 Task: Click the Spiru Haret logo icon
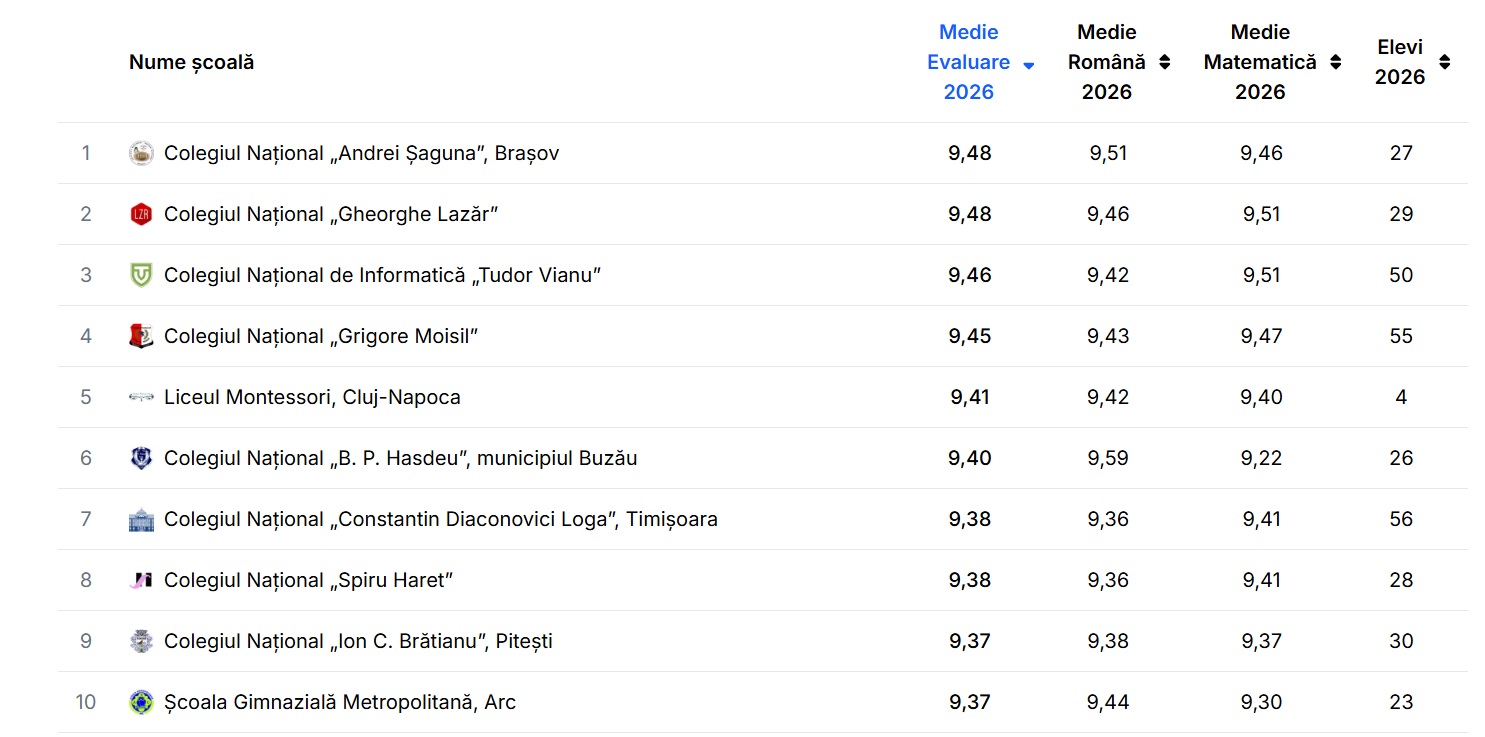pyautogui.click(x=142, y=580)
